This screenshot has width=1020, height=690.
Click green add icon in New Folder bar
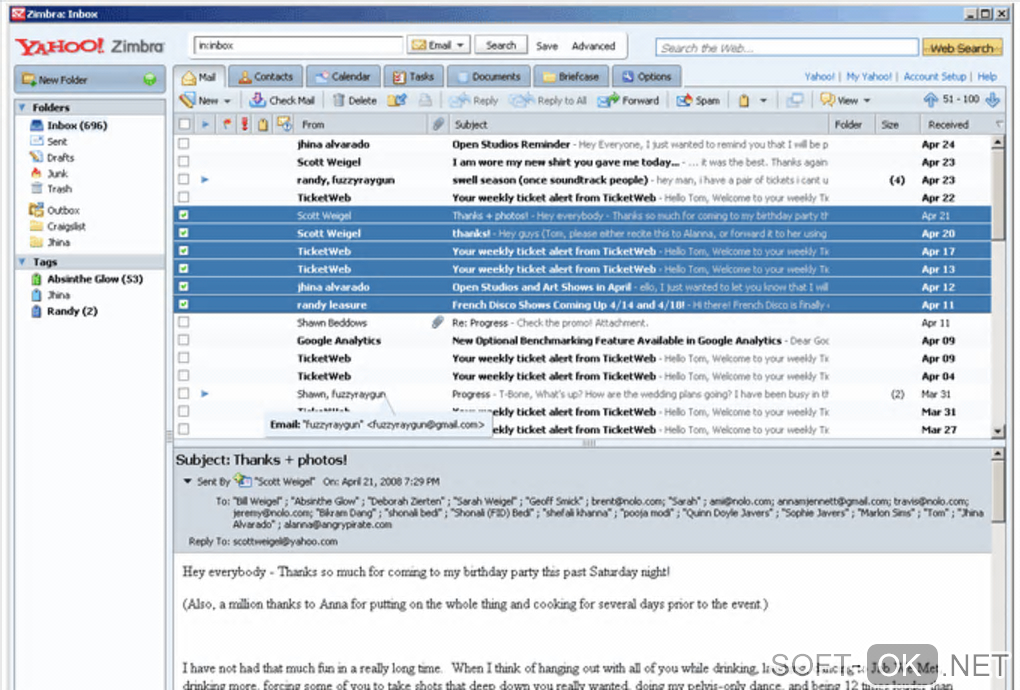point(150,79)
